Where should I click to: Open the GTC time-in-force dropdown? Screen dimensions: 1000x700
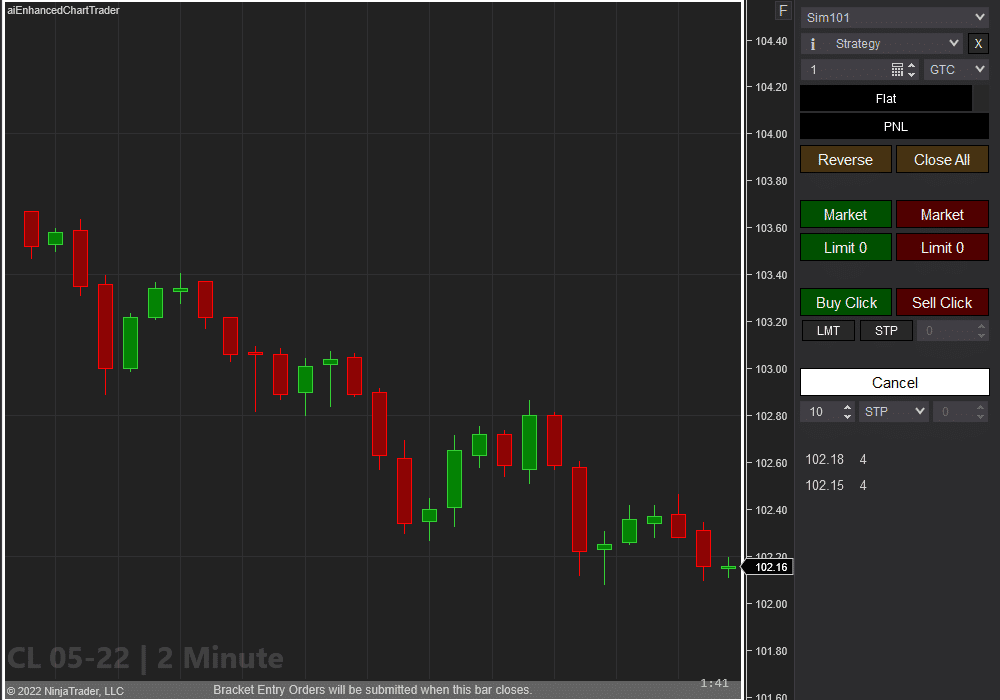(956, 69)
